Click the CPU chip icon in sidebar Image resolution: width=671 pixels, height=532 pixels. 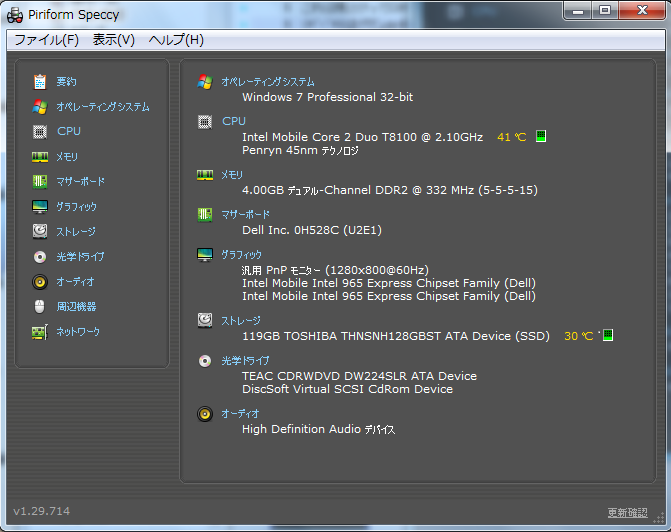40,132
